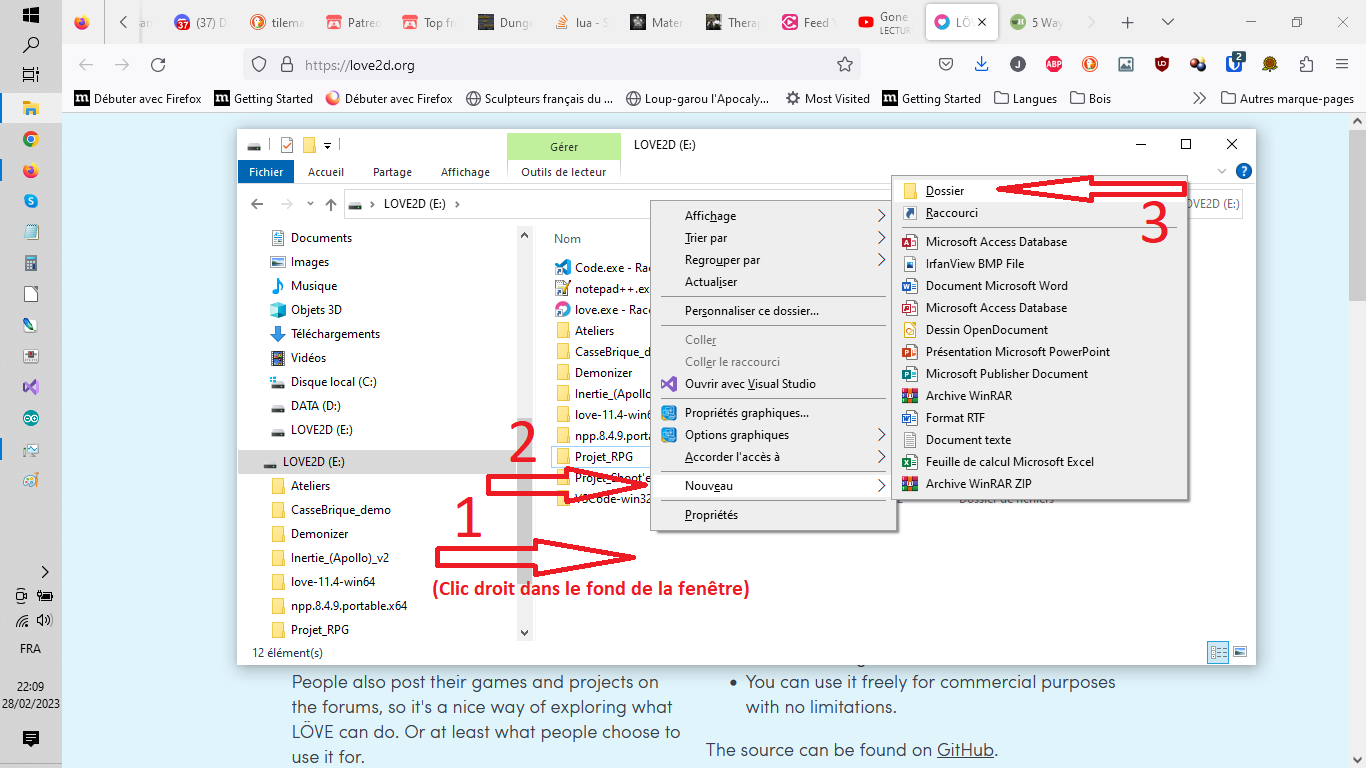Open Visual Studio from the taskbar
Screen dimensions: 1366x768
click(31, 387)
